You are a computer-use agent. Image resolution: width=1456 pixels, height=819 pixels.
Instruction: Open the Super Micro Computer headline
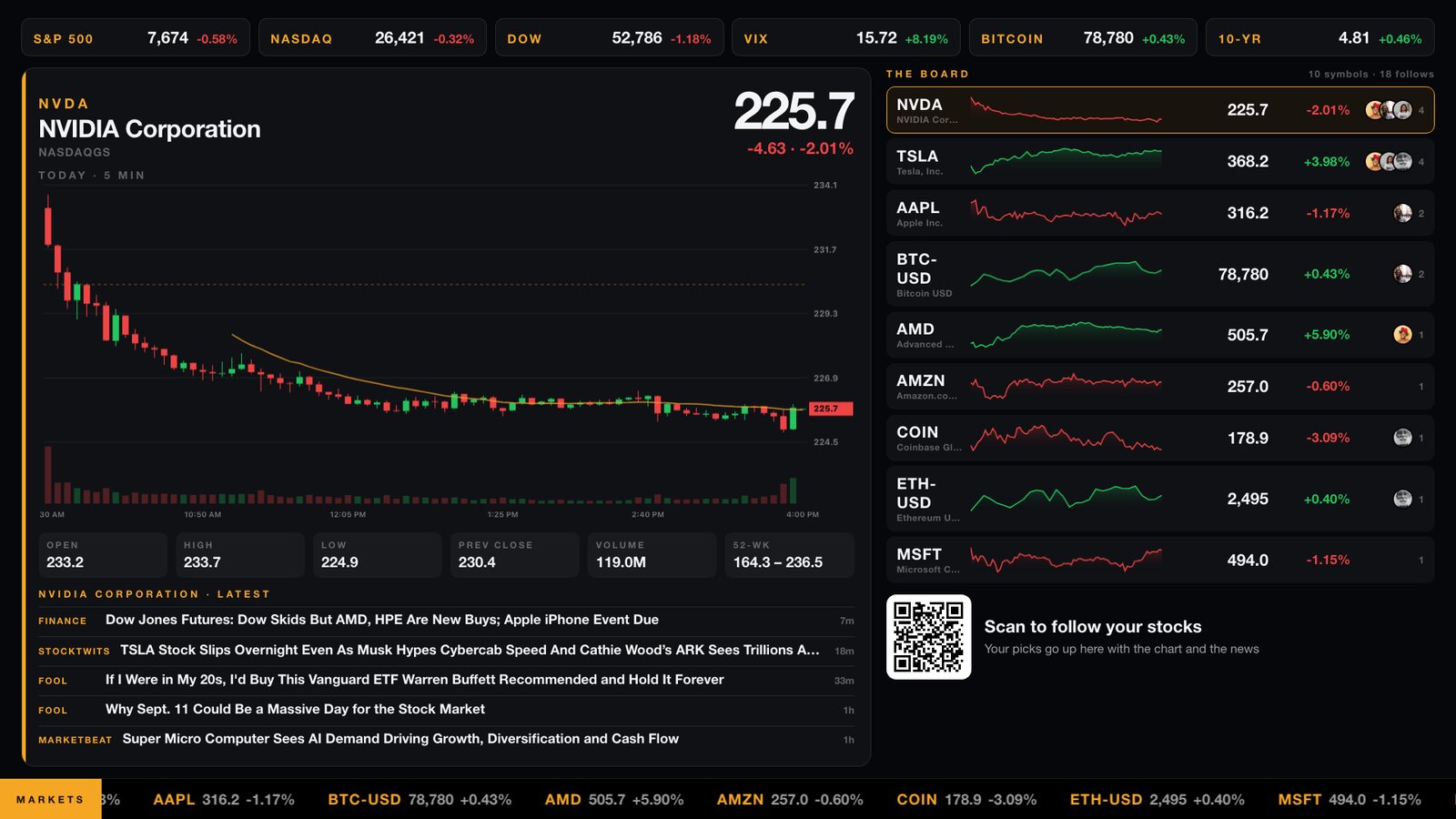click(x=400, y=739)
